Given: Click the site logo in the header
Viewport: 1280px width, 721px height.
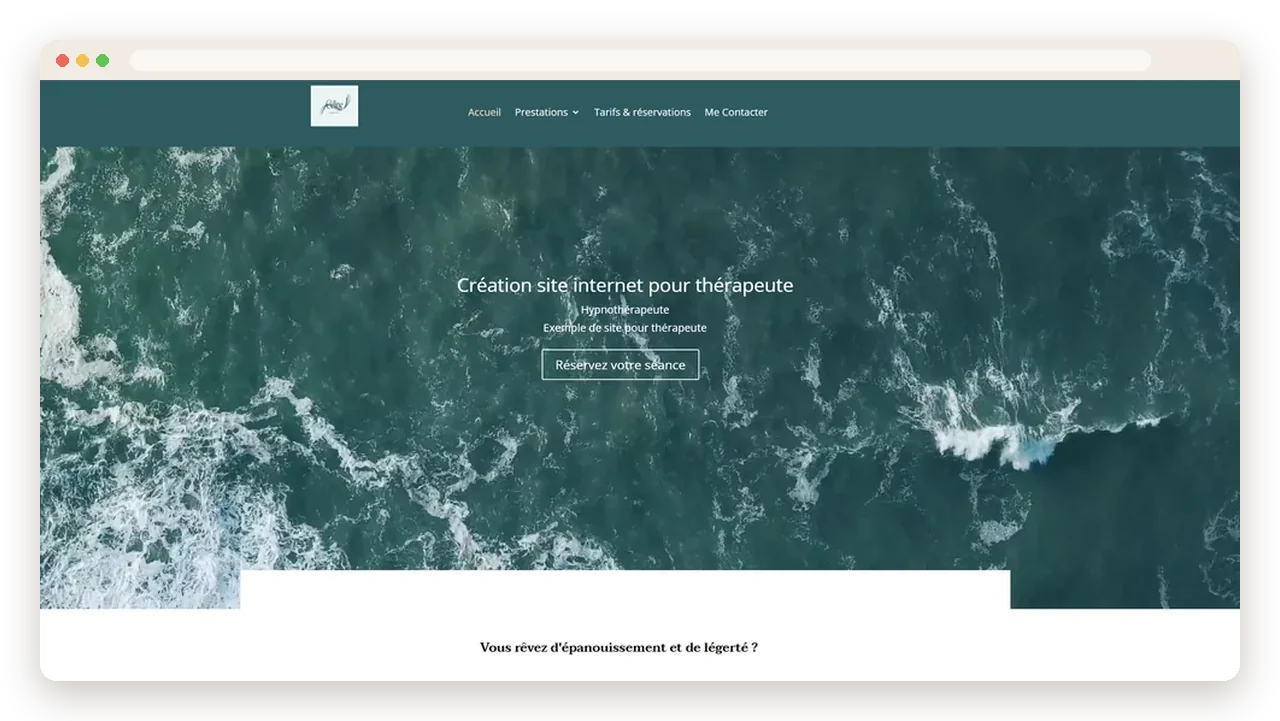Looking at the screenshot, I should (x=334, y=106).
